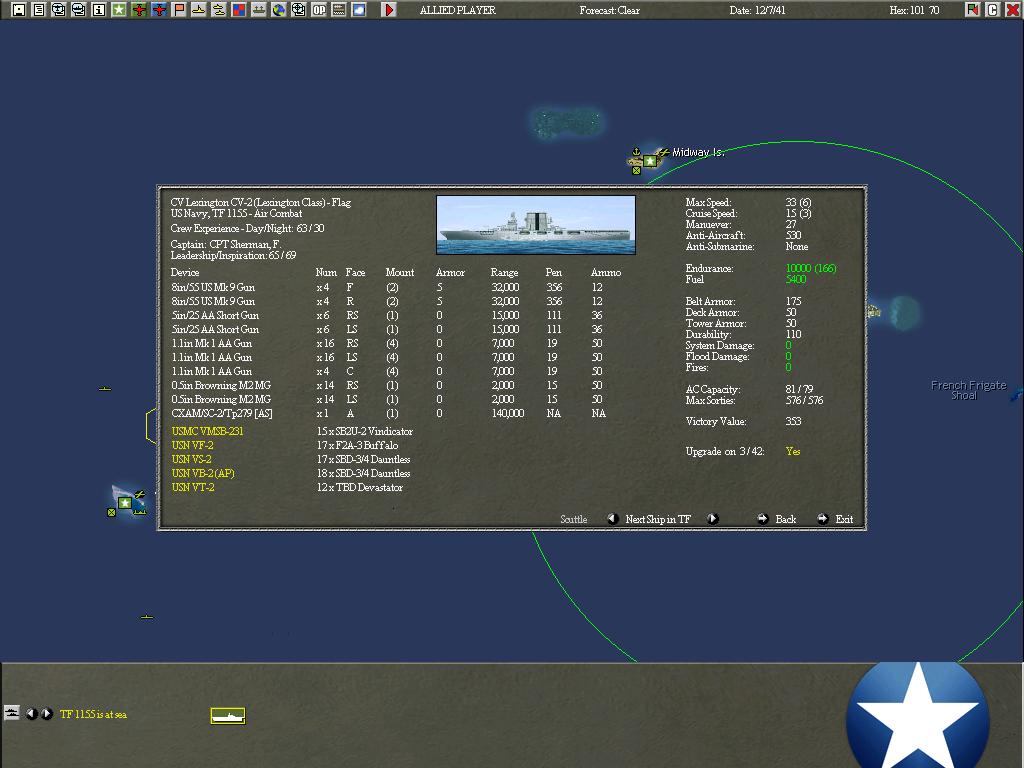
Task: Click Captain 'CPT Sherman, F.' text
Action: [x=246, y=244]
